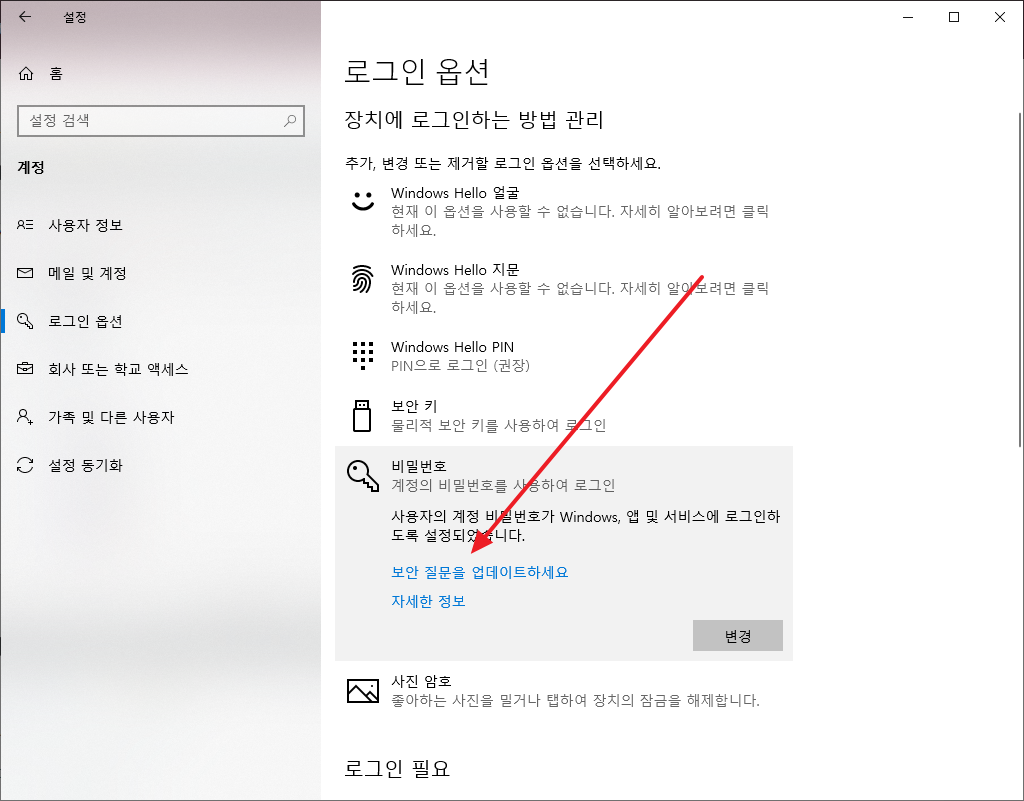
Task: Click 보안 질문을 업데이트하세요 link
Action: click(479, 573)
